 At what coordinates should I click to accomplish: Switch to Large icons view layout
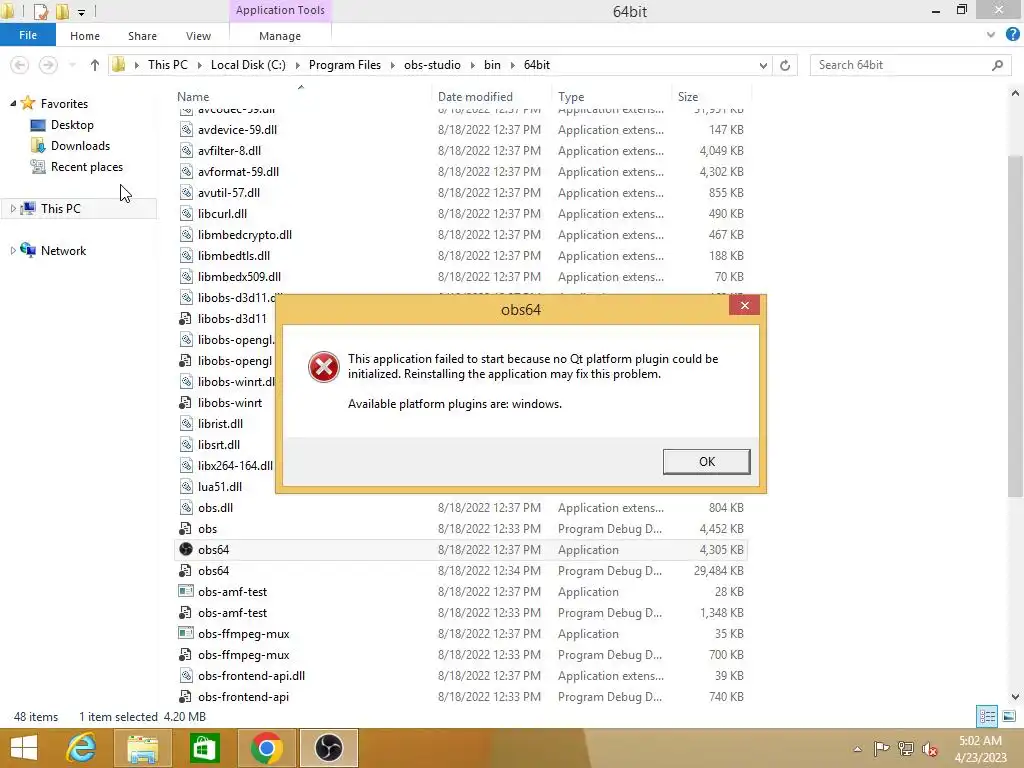(x=1009, y=716)
